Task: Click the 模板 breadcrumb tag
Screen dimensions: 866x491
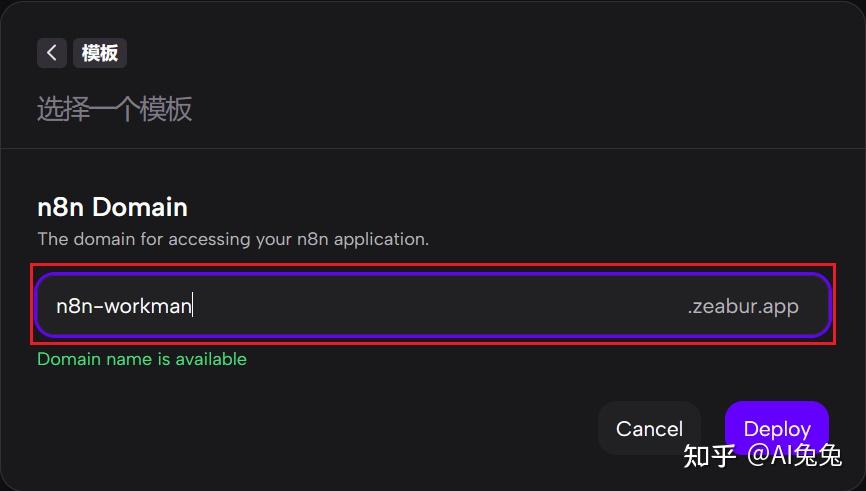Action: [x=100, y=53]
